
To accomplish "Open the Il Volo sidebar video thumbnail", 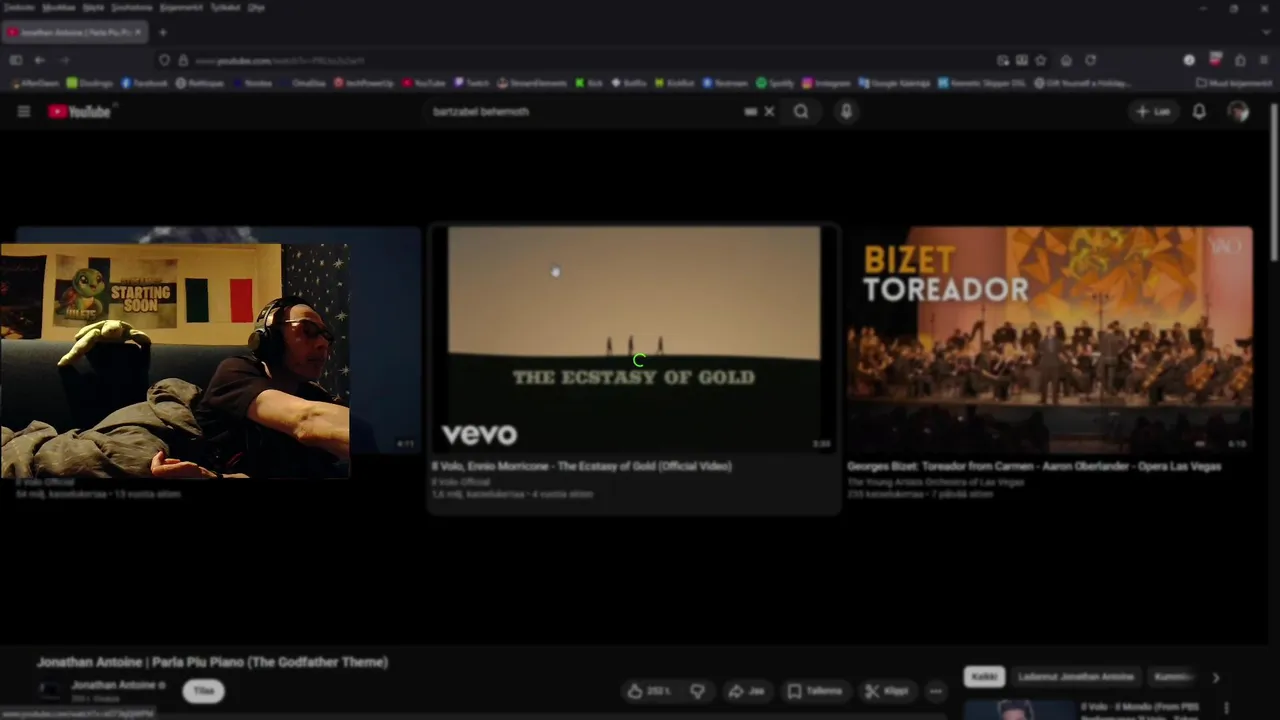I will [x=1018, y=709].
